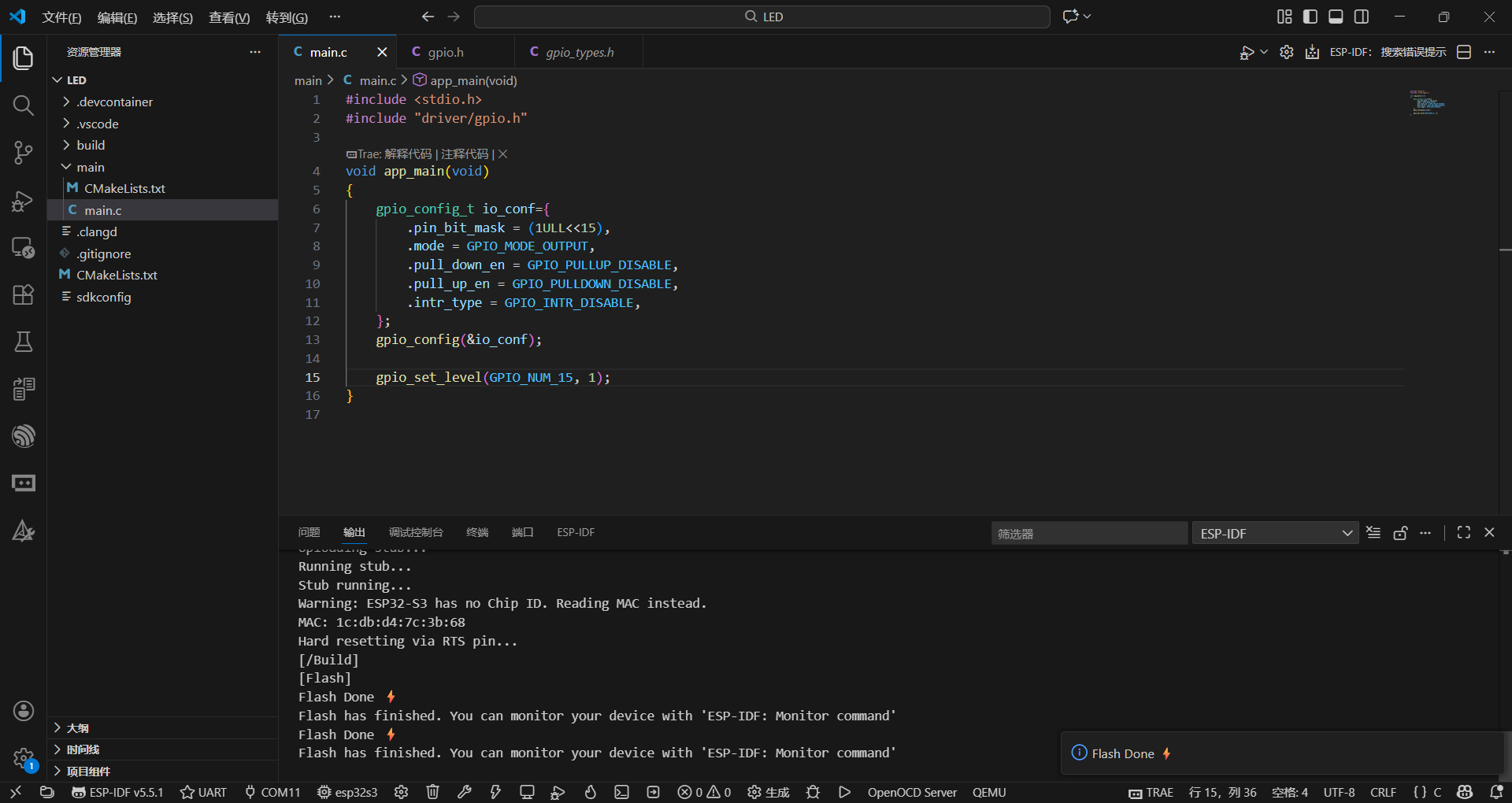Screen dimensions: 1512x803
Task: Expand the 大纲 outline section
Action: (163, 728)
